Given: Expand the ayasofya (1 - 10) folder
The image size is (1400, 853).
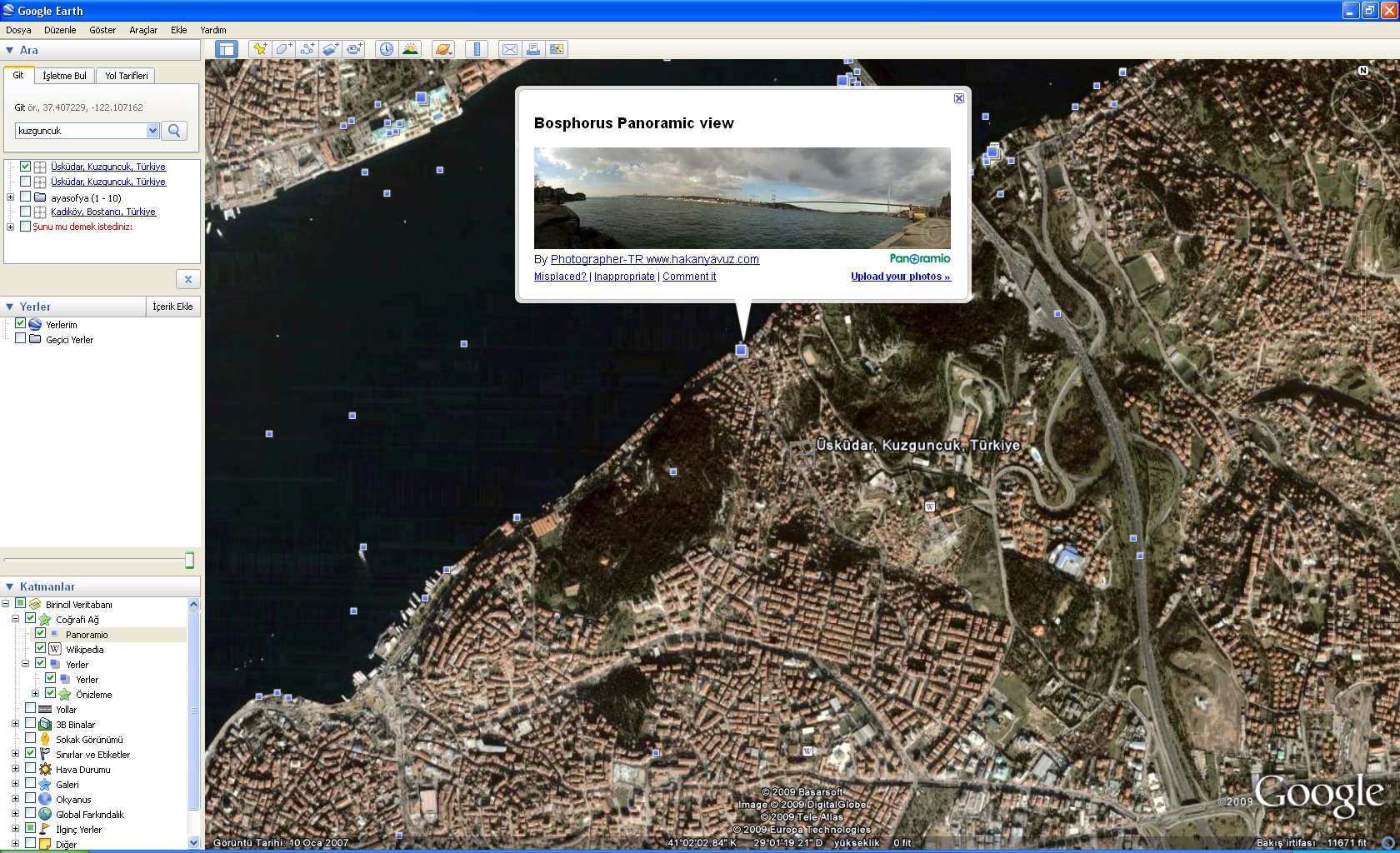Looking at the screenshot, I should pos(10,197).
